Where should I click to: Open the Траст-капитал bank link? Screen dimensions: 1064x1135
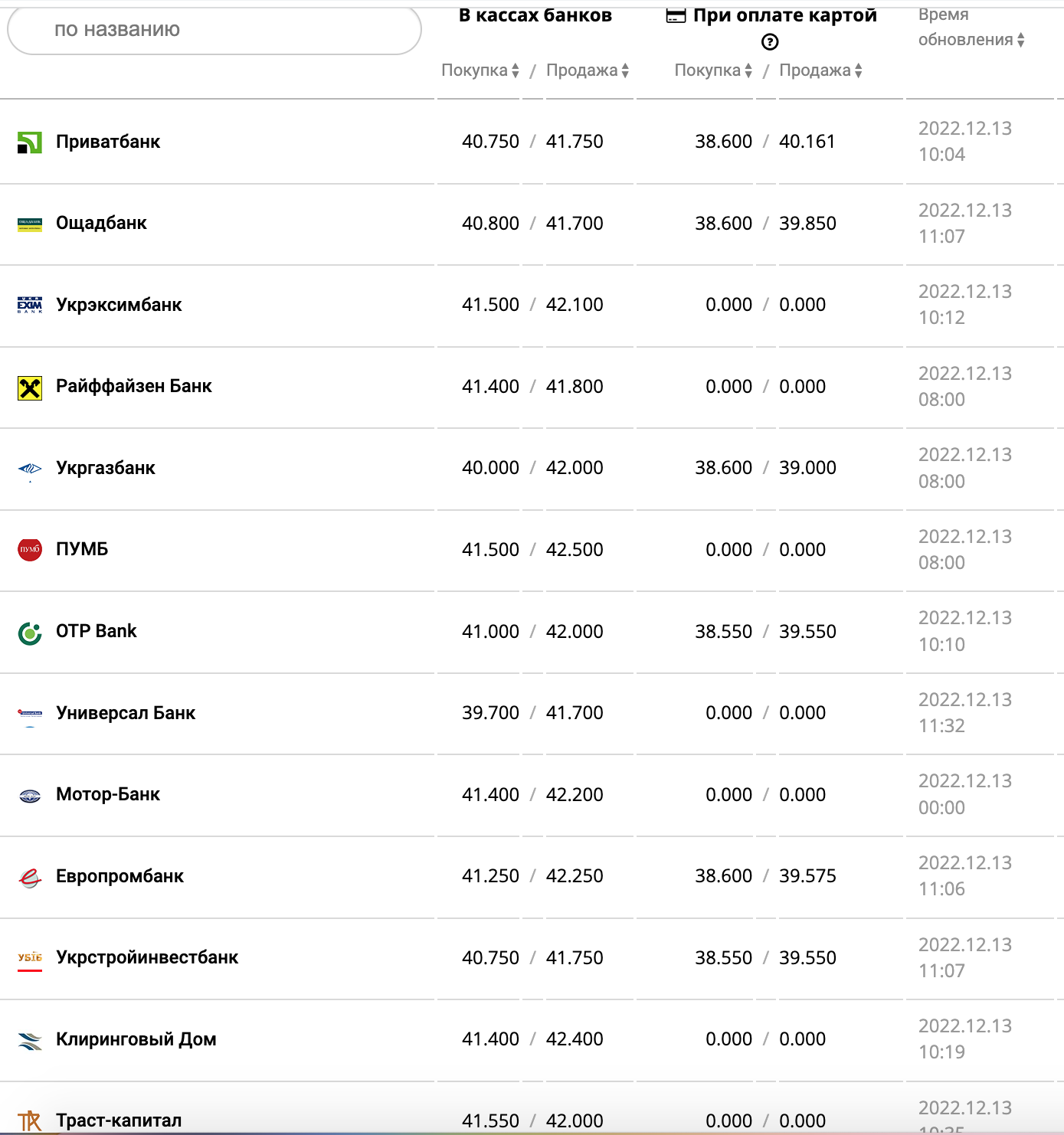(x=119, y=1120)
